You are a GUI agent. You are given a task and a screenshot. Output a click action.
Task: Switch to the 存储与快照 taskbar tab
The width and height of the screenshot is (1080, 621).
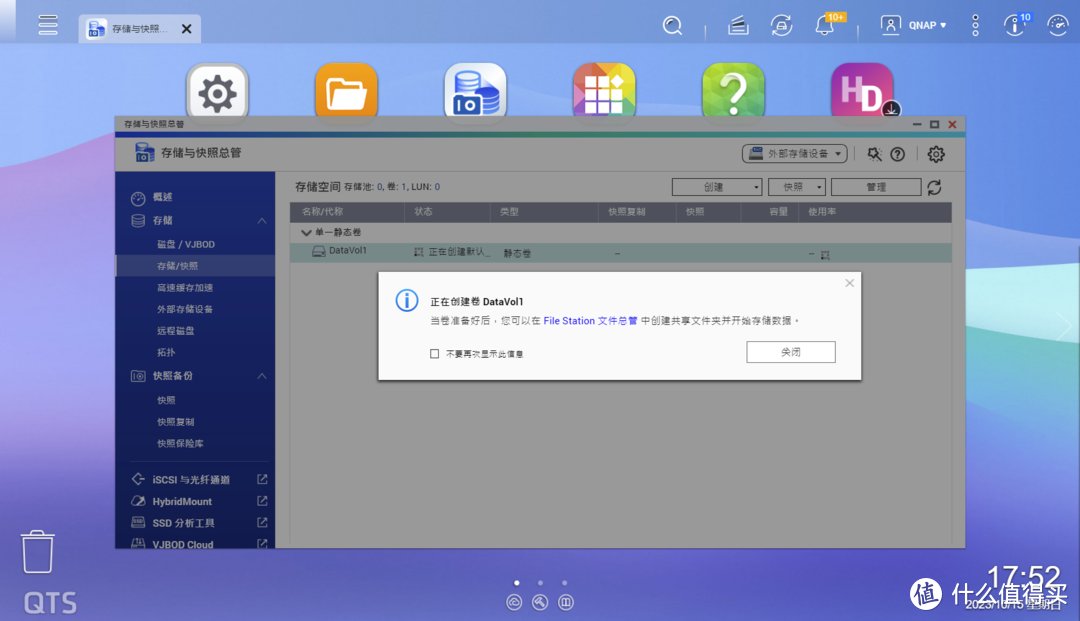click(140, 29)
